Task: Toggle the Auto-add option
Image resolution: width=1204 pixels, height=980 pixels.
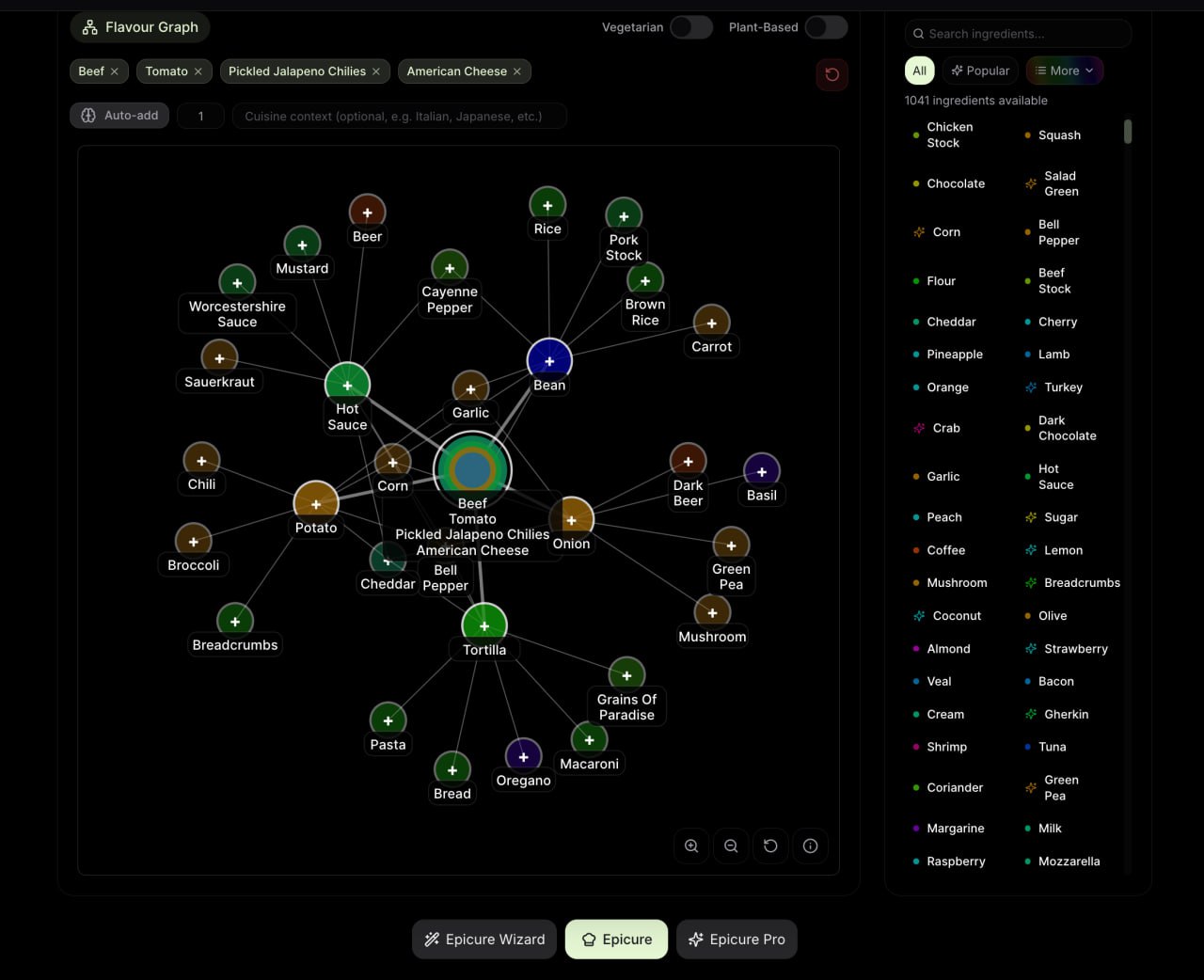Action: pyautogui.click(x=119, y=116)
